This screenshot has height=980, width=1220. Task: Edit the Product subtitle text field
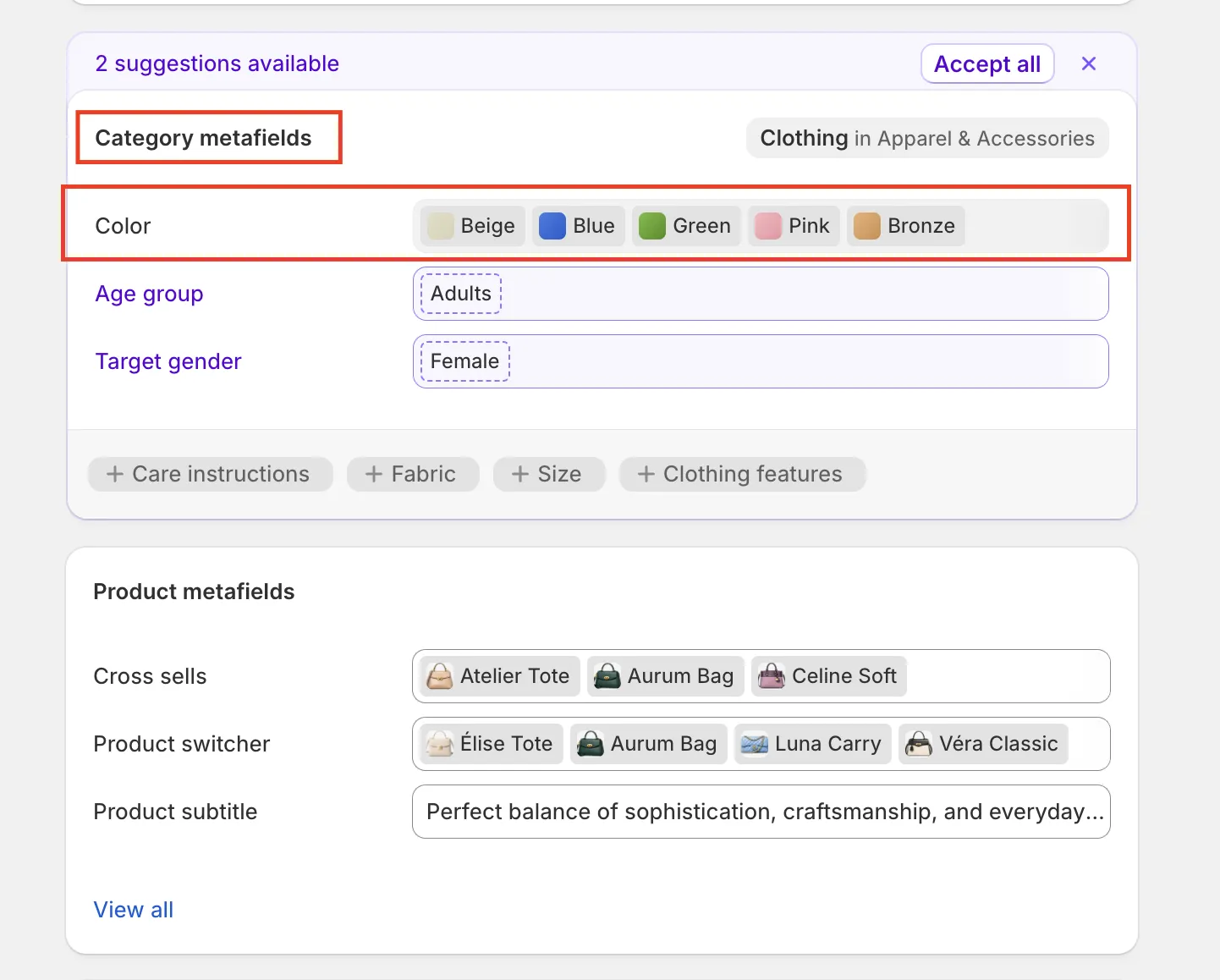pos(760,812)
